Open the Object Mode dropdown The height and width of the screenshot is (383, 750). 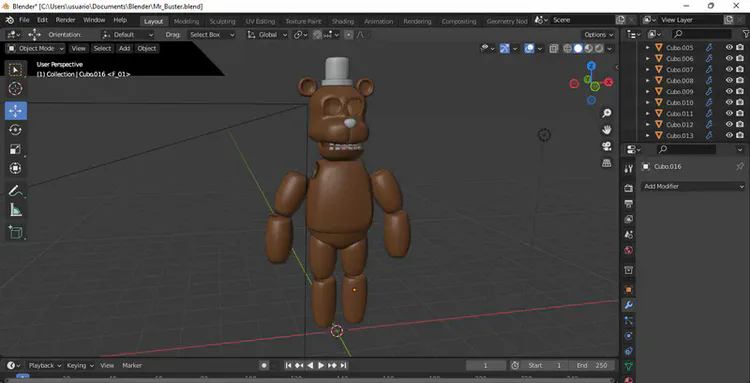pyautogui.click(x=35, y=48)
